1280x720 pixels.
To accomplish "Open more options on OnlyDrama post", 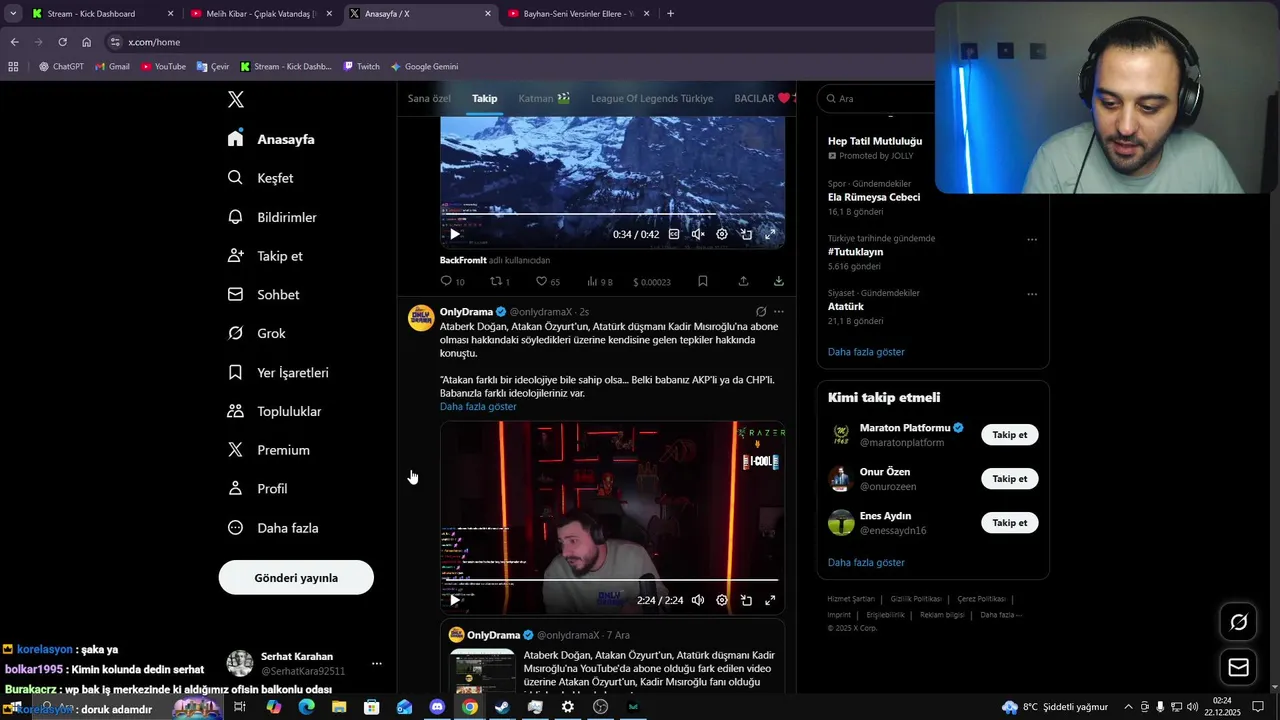I will tap(779, 312).
